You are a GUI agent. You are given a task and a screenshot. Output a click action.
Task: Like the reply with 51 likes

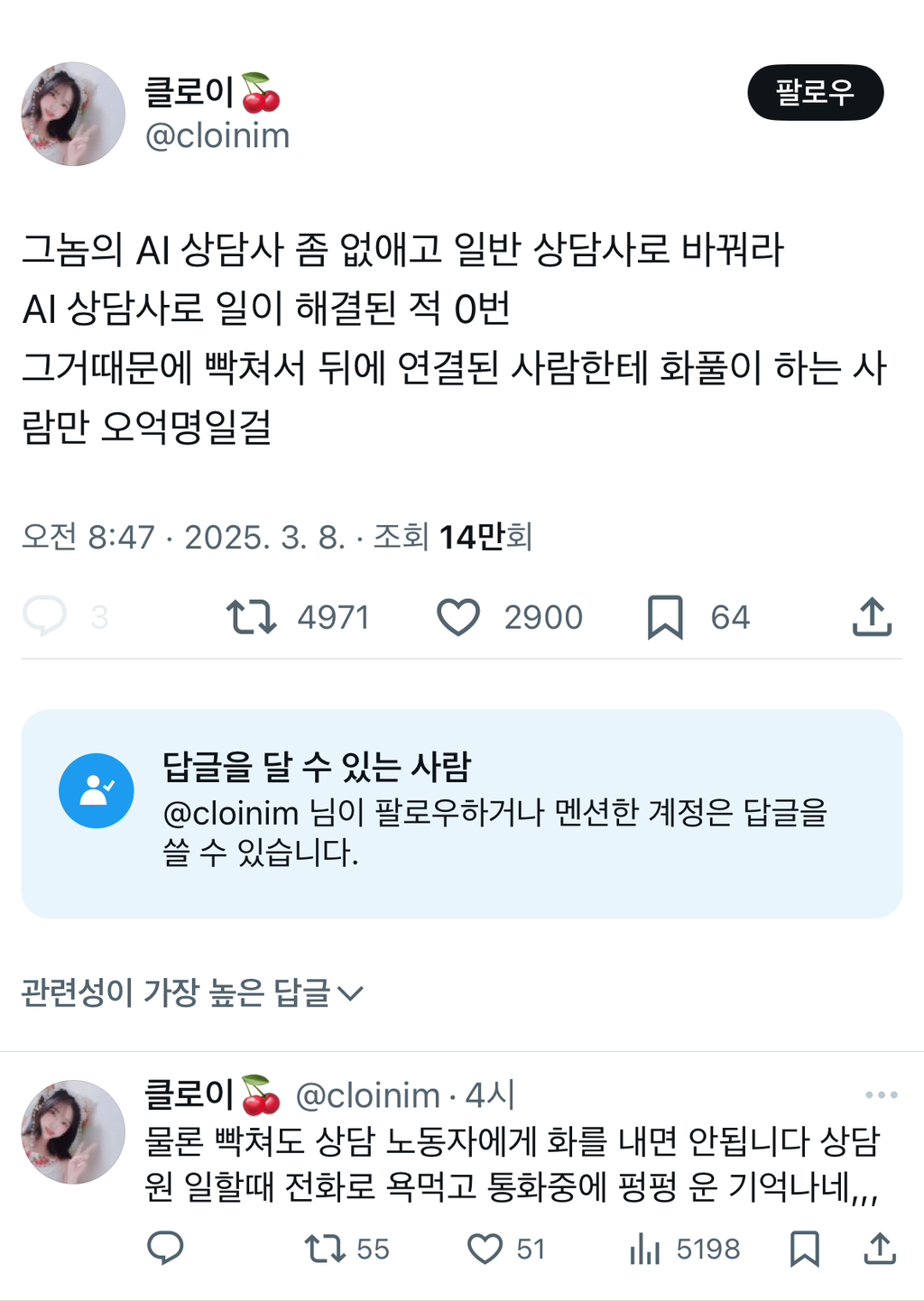pyautogui.click(x=485, y=1249)
